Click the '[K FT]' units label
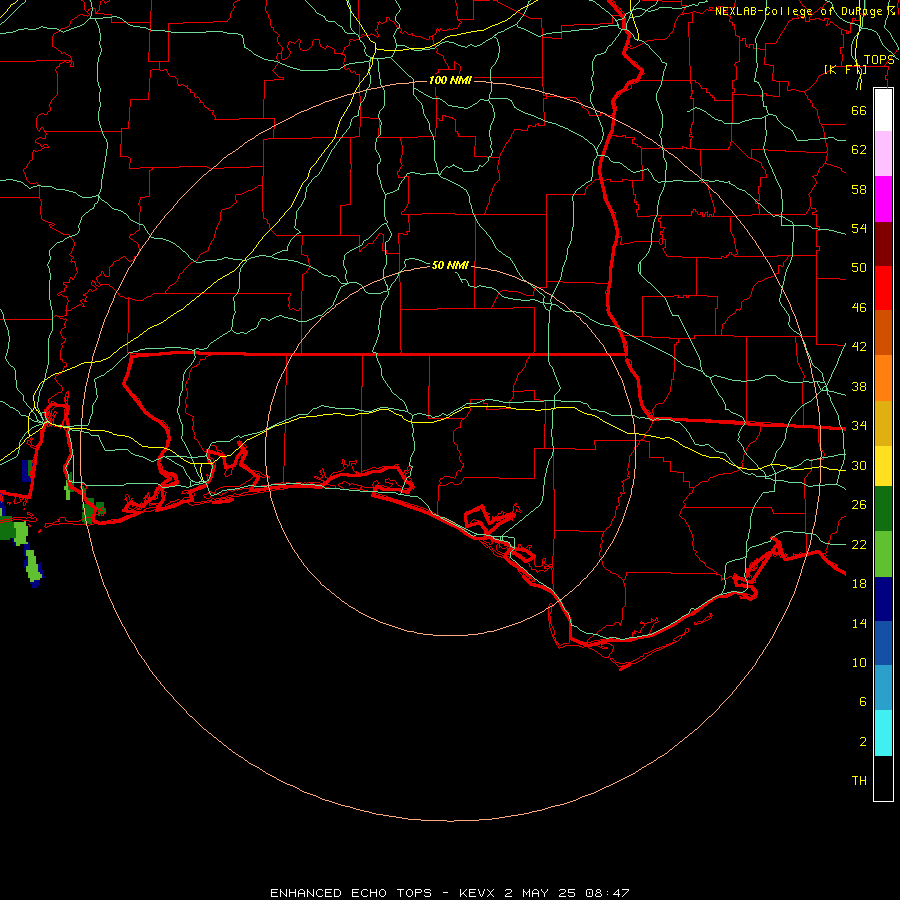Image resolution: width=900 pixels, height=900 pixels. (x=845, y=70)
